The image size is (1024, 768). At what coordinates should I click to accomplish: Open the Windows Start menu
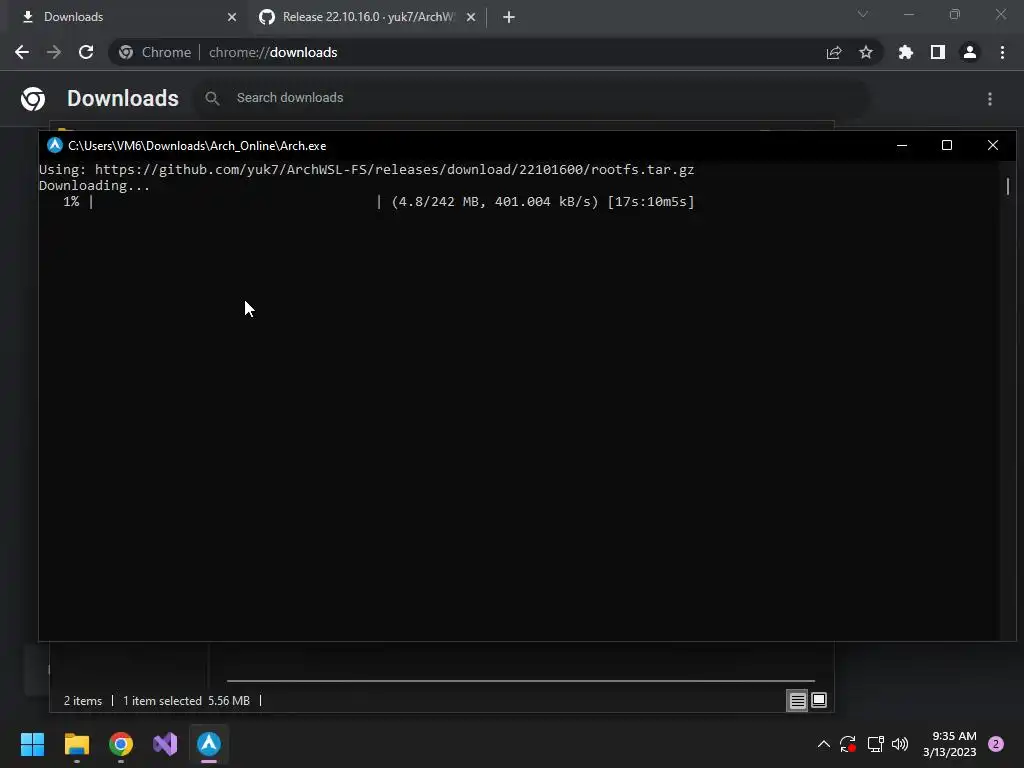pyautogui.click(x=32, y=744)
